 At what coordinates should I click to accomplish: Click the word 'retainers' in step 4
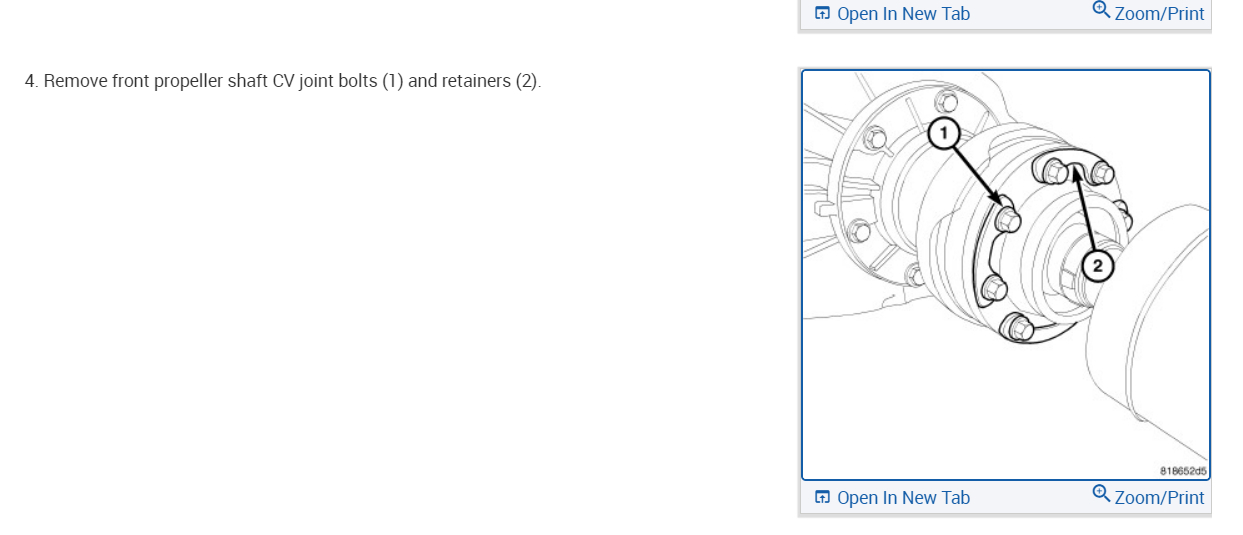pos(476,81)
